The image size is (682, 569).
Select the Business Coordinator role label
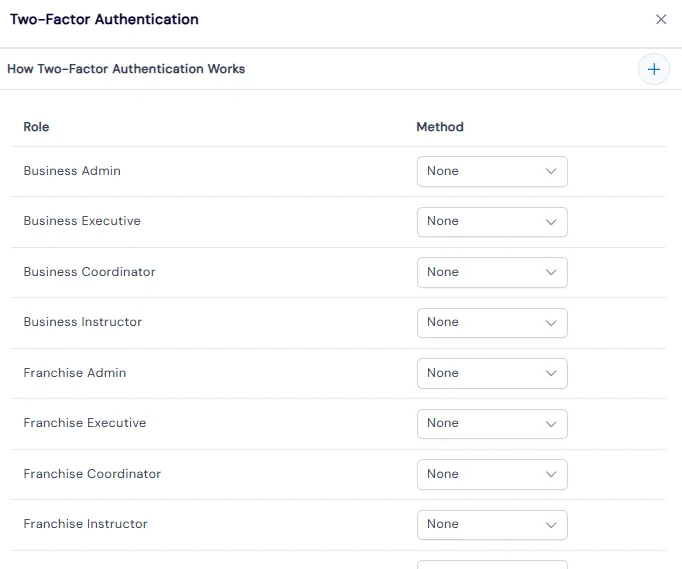(x=89, y=271)
